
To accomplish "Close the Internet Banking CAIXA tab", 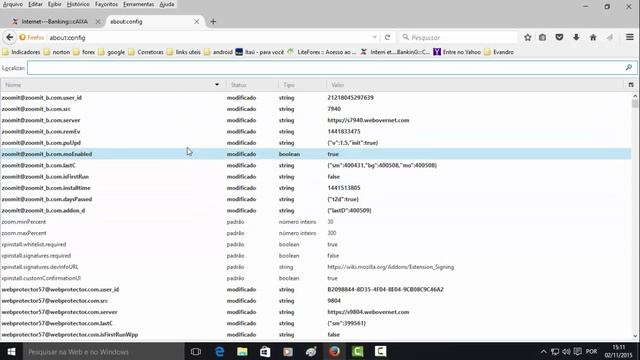I will click(98, 22).
